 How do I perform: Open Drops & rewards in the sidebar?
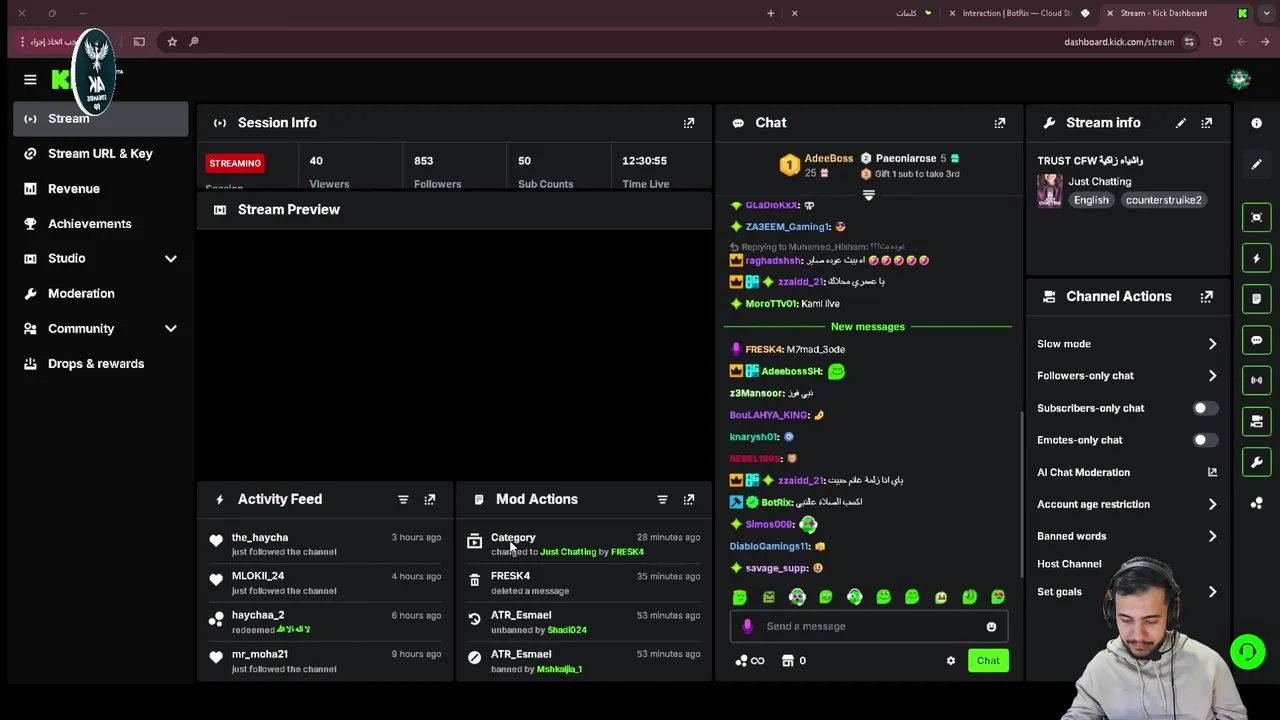coord(101,364)
